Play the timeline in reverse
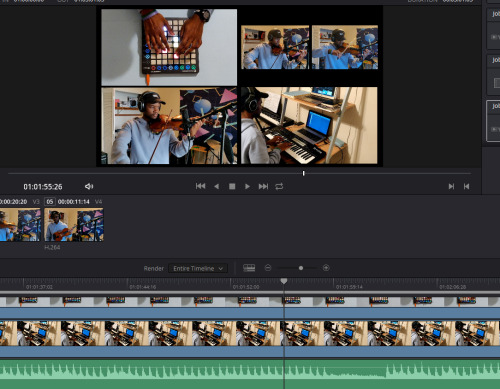The height and width of the screenshot is (389, 500). coord(217,187)
